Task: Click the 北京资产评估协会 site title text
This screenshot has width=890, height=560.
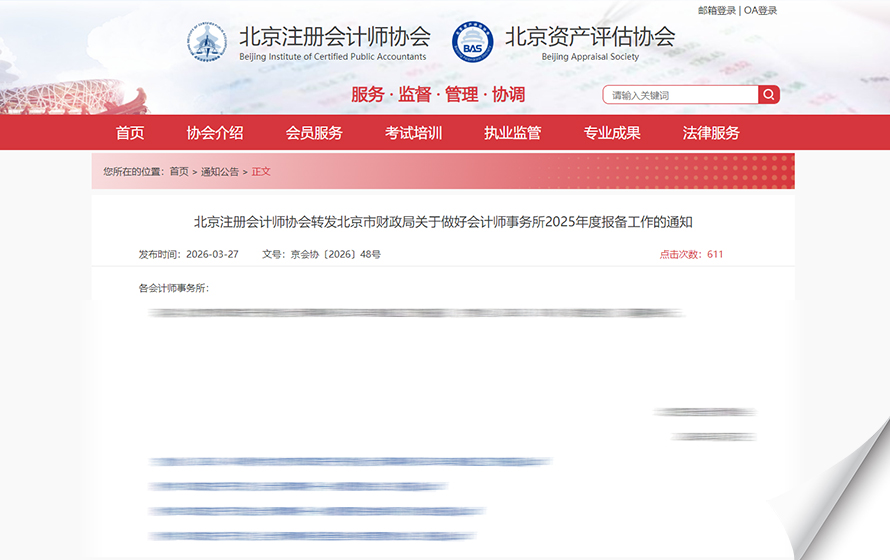Action: coord(590,37)
